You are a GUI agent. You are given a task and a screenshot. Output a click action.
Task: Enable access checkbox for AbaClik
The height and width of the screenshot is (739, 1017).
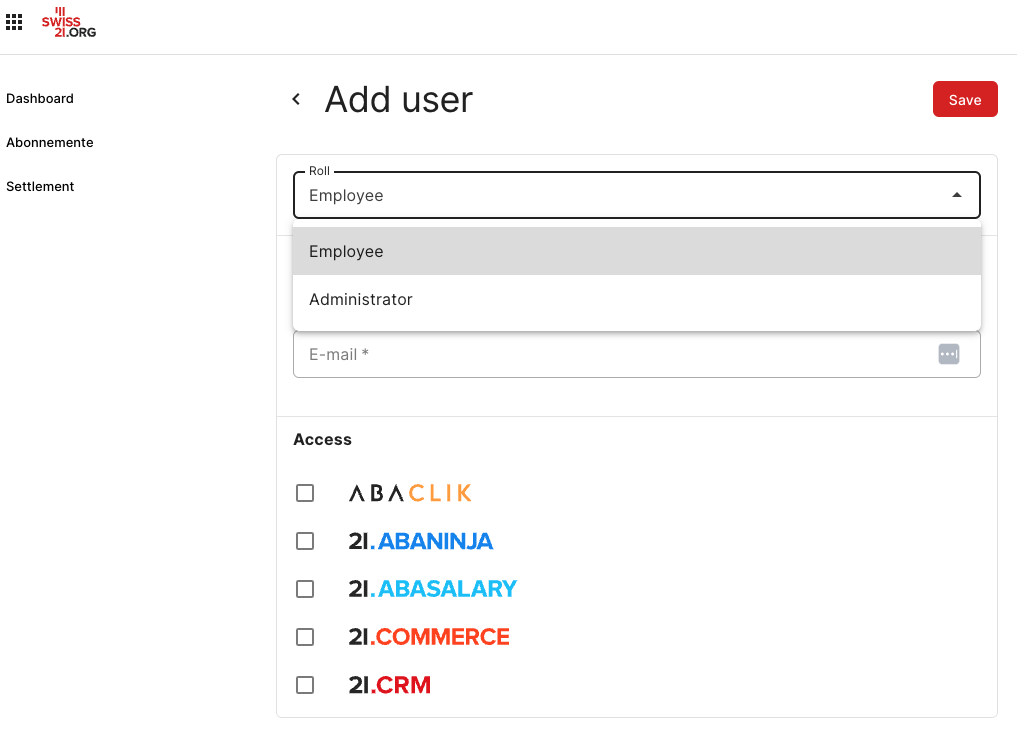(305, 493)
